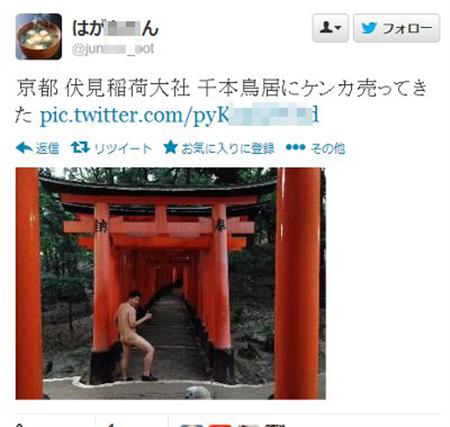Click the red avatar thumbnail at bottom

click(x=220, y=425)
